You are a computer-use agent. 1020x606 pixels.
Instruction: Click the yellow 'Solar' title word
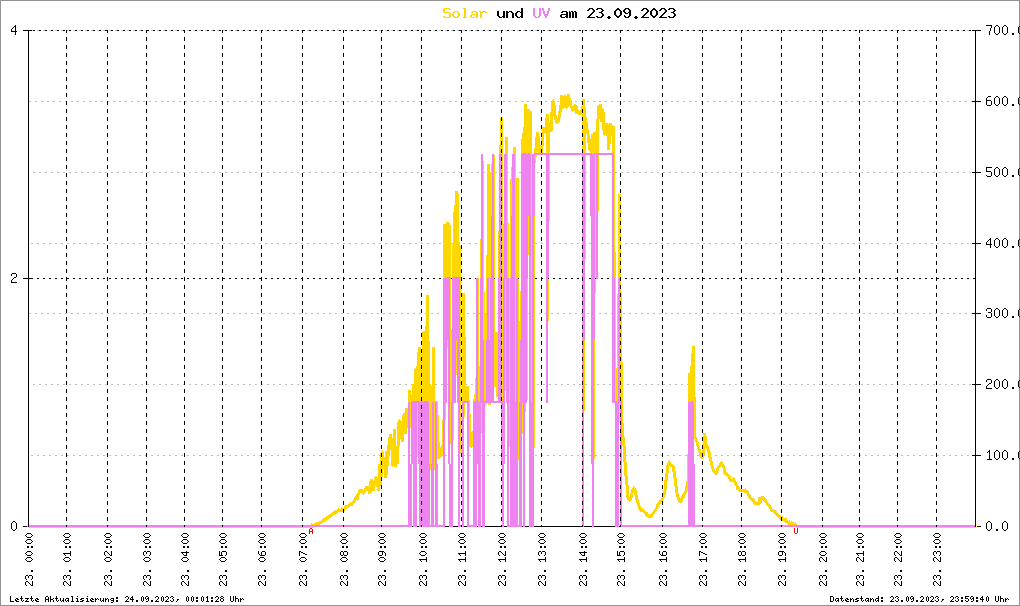coord(464,13)
